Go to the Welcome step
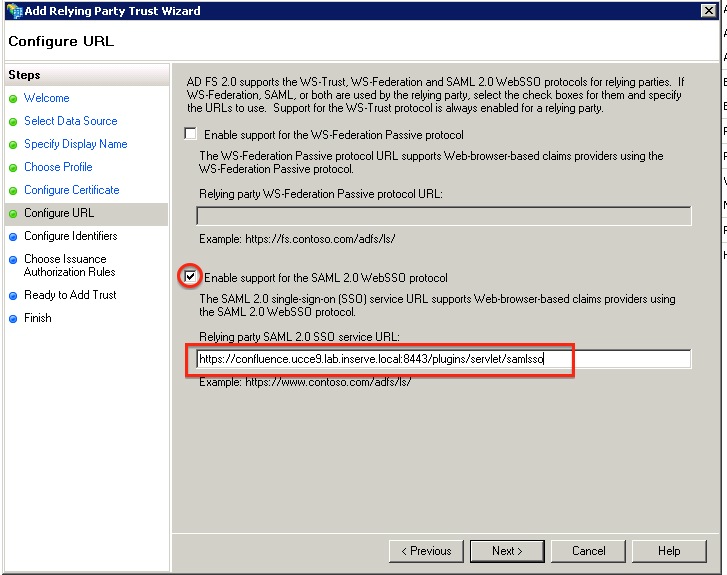Screen dimensions: 727x575 pyautogui.click(x=46, y=98)
